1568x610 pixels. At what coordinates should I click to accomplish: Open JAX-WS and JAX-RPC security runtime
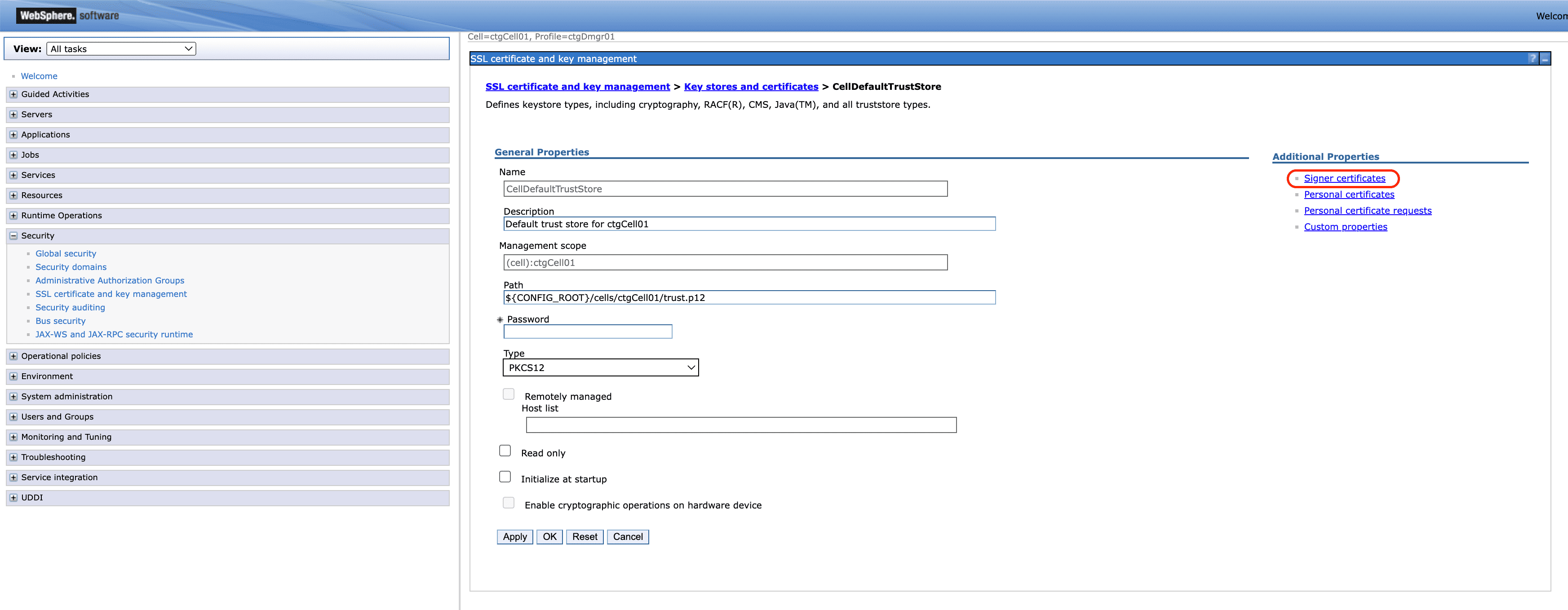click(x=114, y=334)
